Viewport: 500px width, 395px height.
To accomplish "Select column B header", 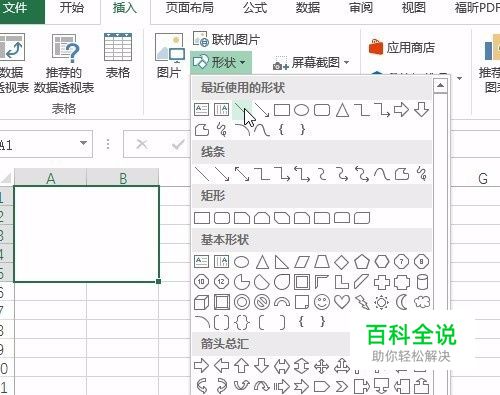I will coord(123,178).
